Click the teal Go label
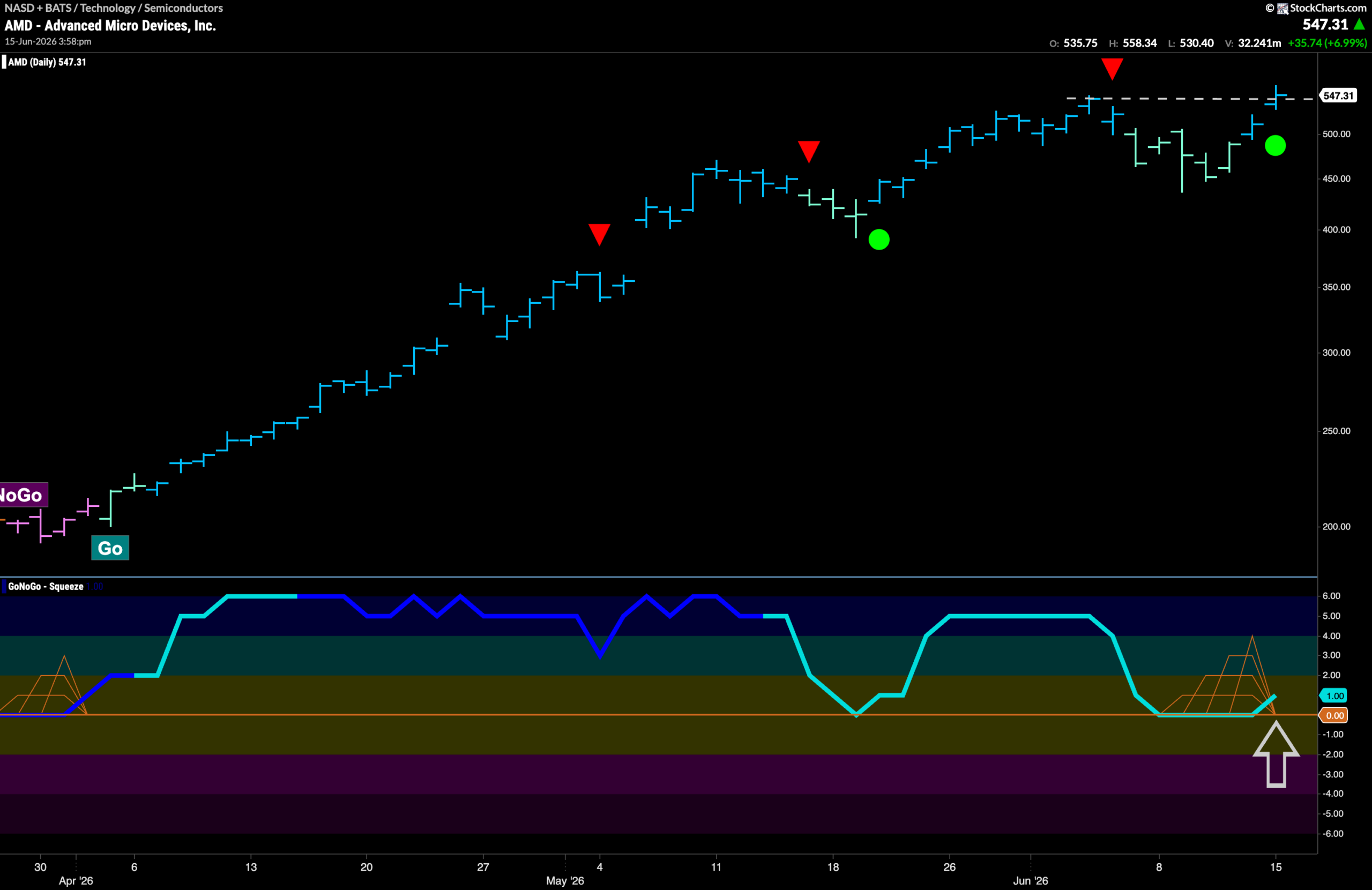 (110, 548)
